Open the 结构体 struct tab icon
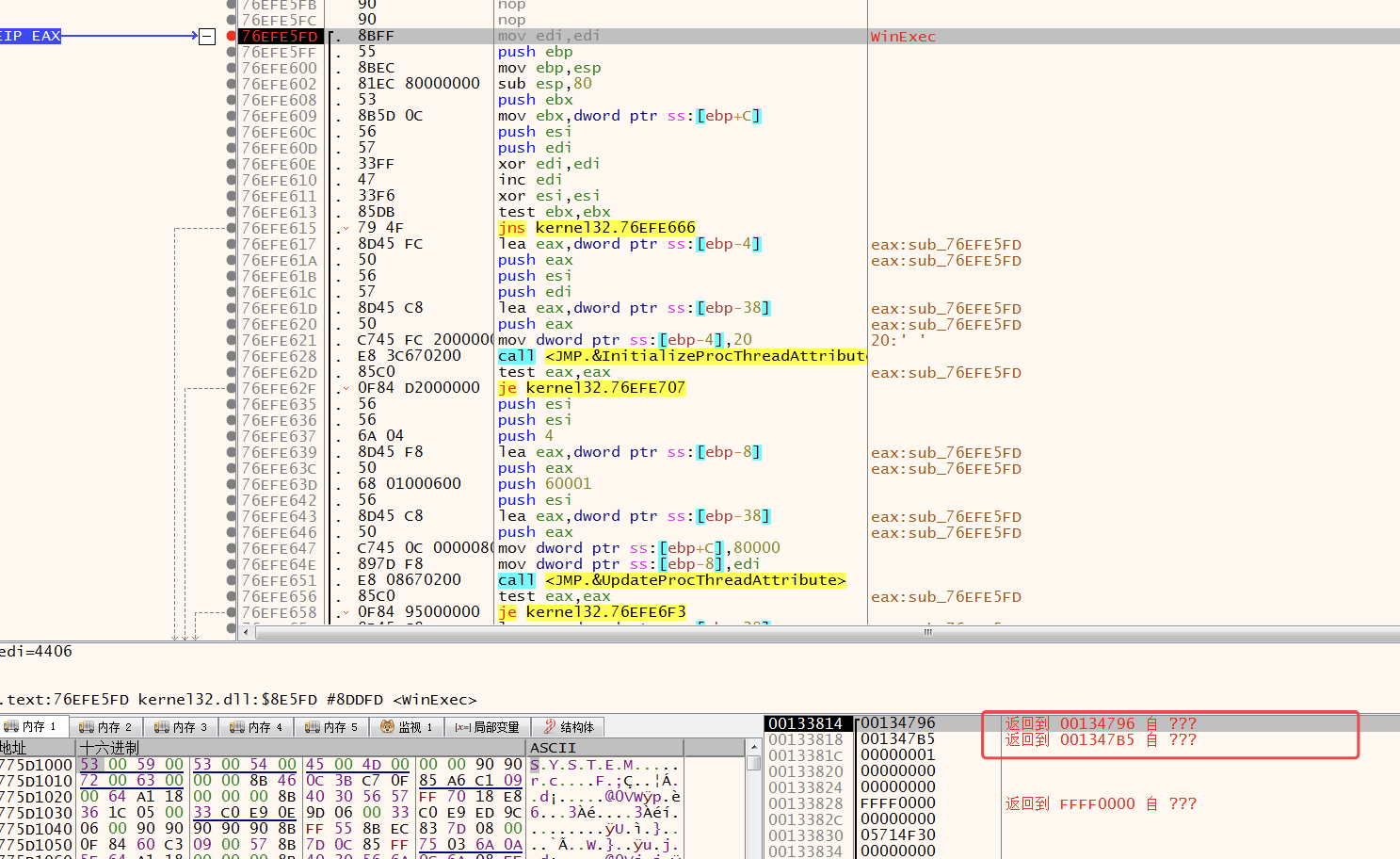This screenshot has height=859, width=1400. coord(550,726)
